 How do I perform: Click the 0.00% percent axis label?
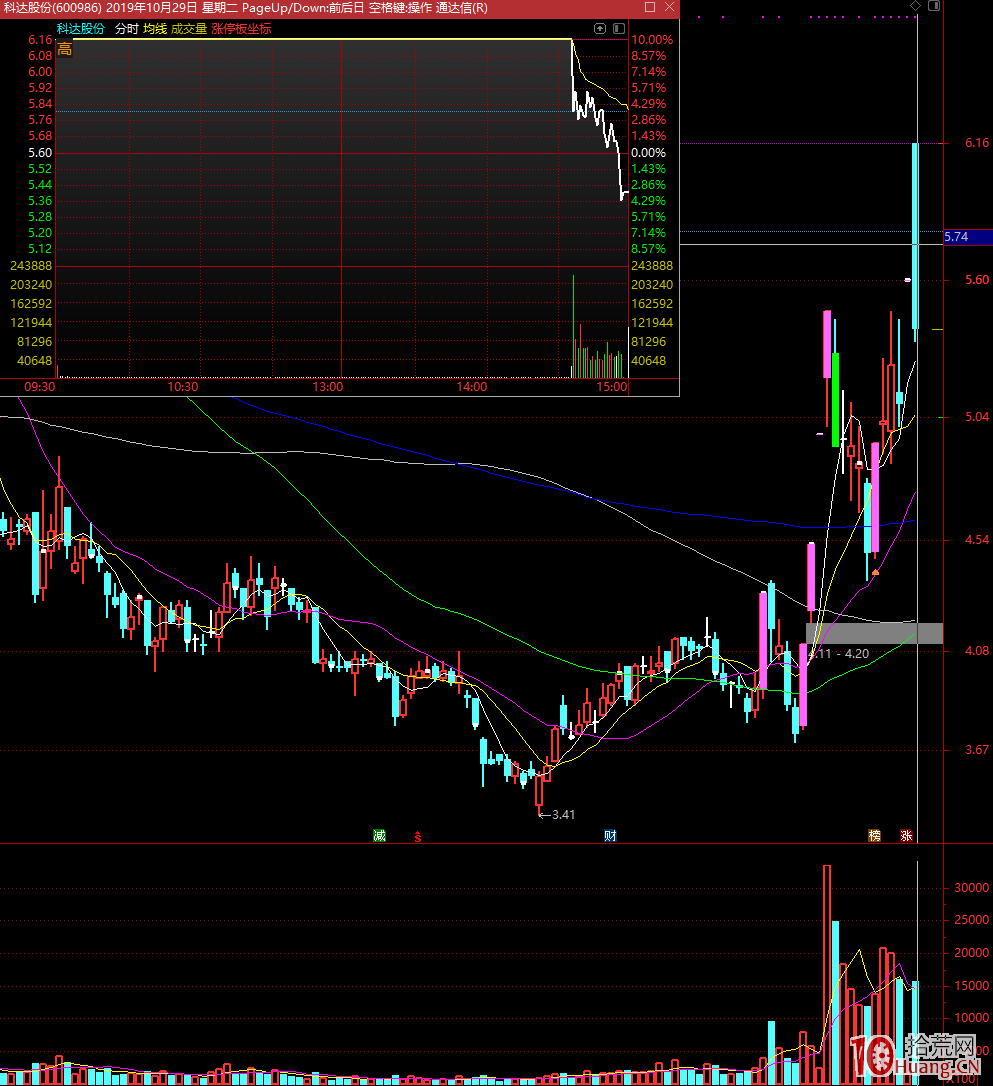pyautogui.click(x=648, y=152)
